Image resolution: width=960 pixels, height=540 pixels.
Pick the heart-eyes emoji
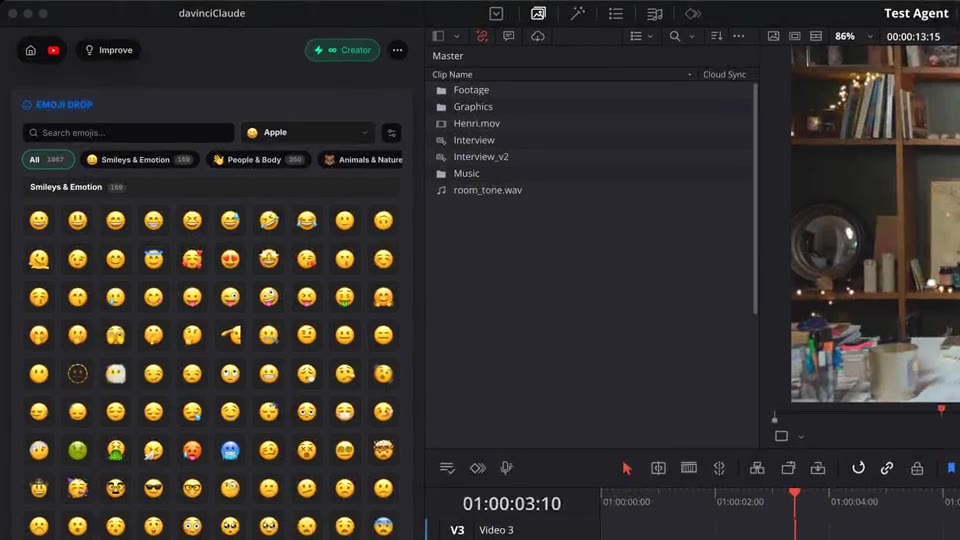click(230, 259)
